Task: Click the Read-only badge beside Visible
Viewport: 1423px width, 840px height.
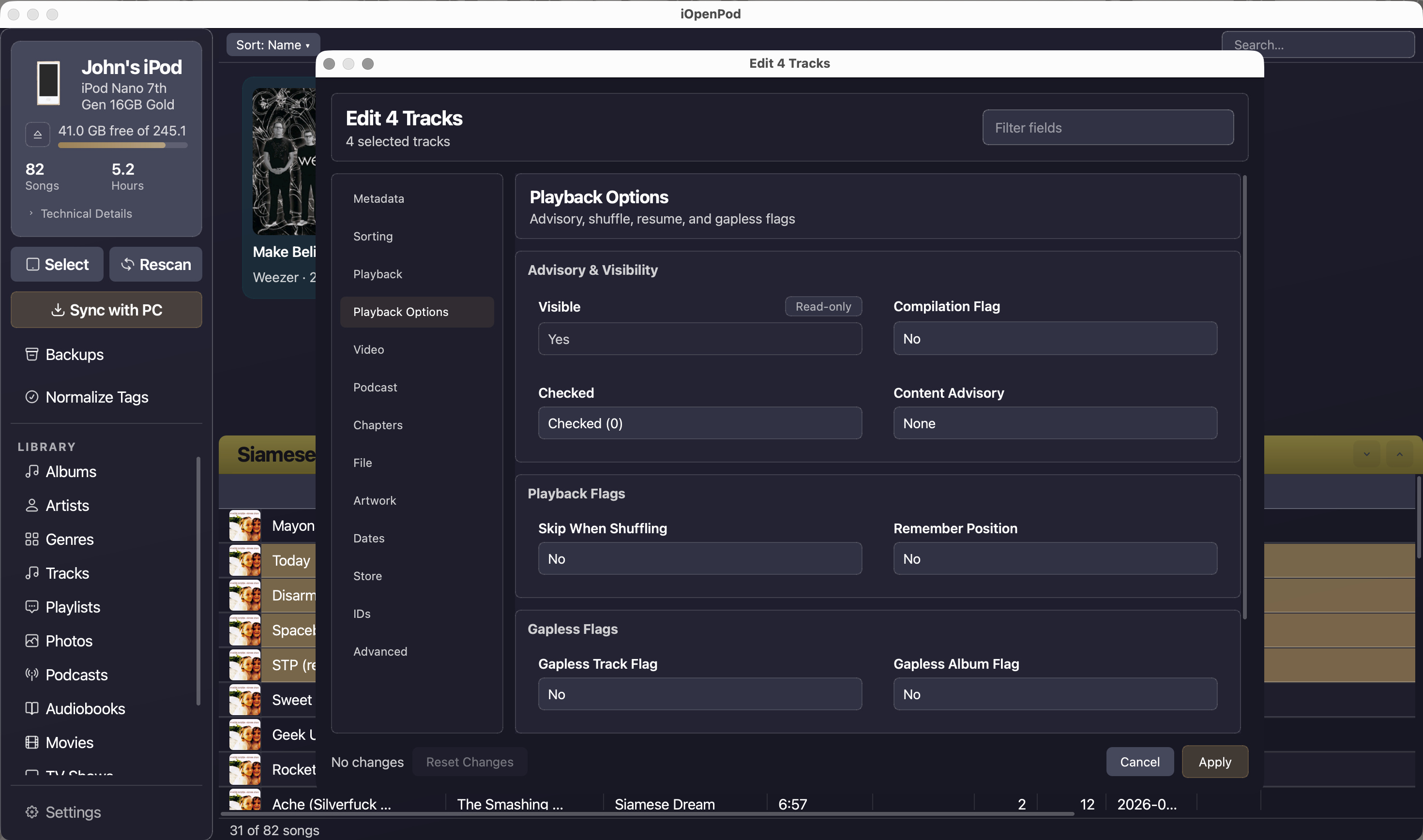Action: [823, 306]
